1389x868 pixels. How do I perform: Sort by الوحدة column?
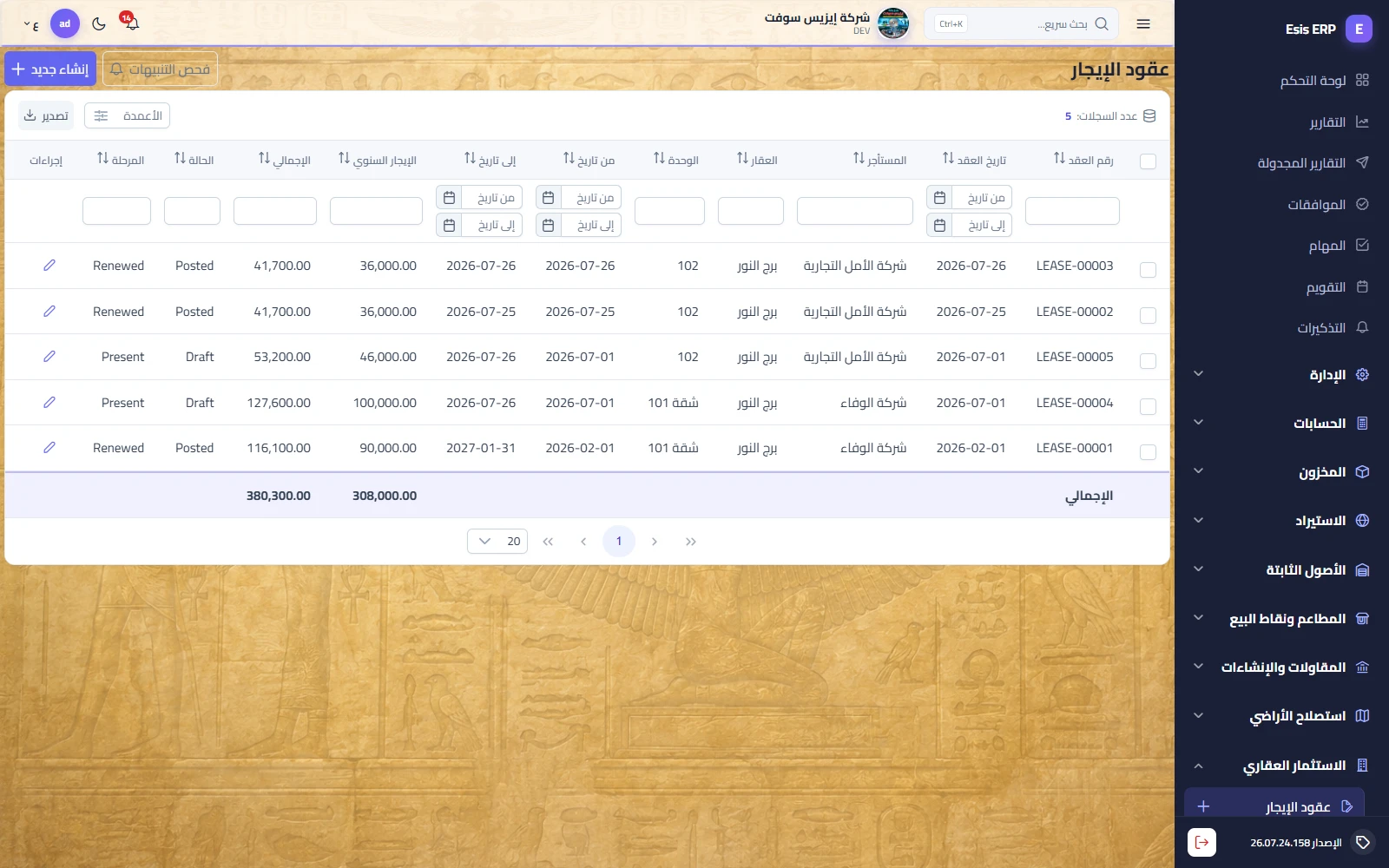click(659, 159)
